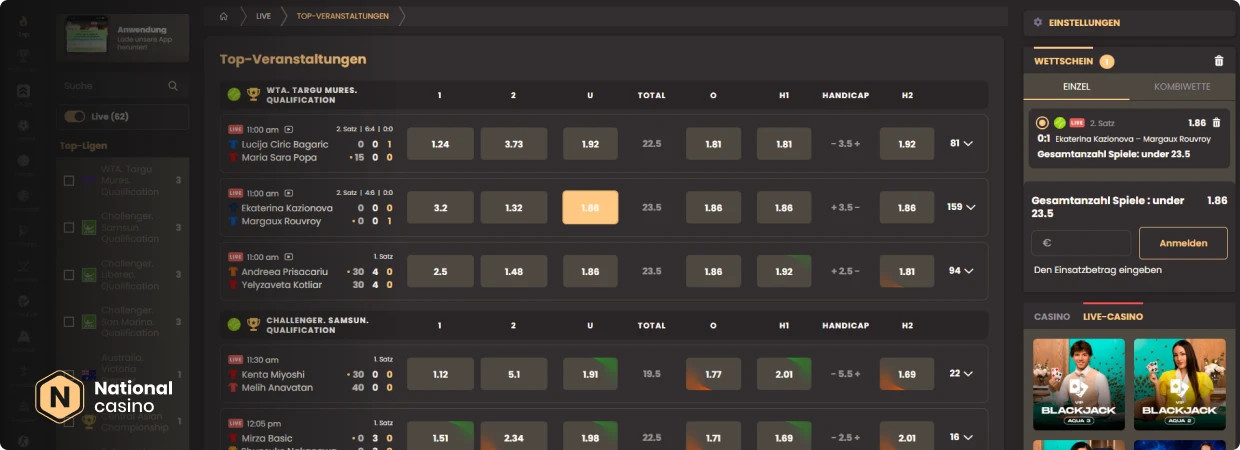Click the trophy icon beside WTA Targu Mures
Viewport: 1240px width, 450px height.
[x=254, y=95]
